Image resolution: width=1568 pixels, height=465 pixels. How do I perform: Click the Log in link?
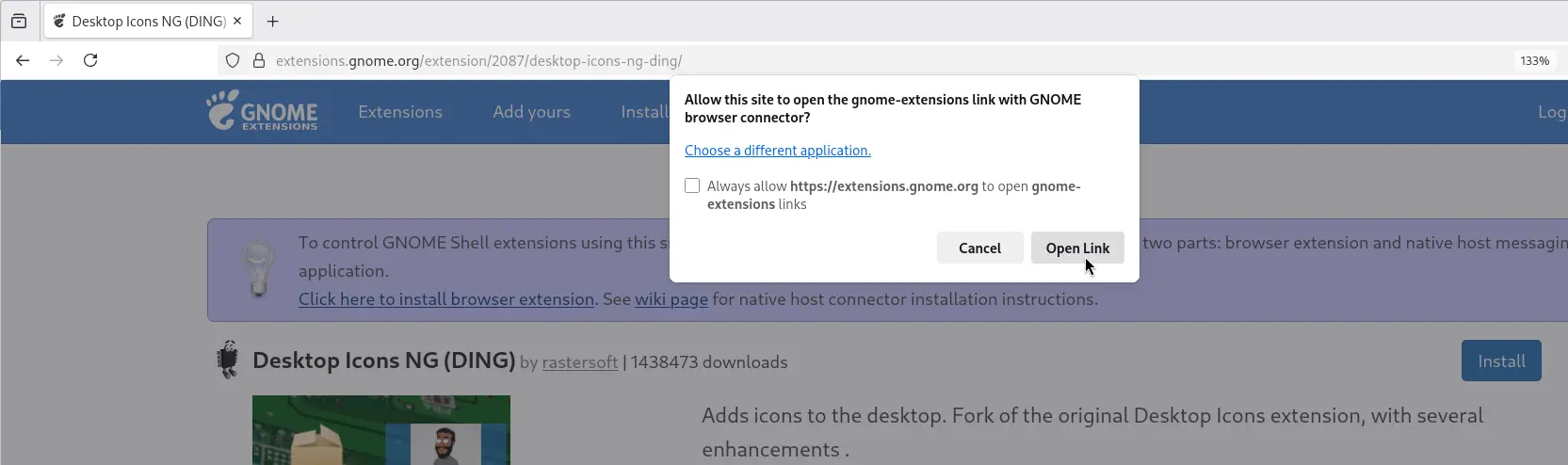(1552, 112)
